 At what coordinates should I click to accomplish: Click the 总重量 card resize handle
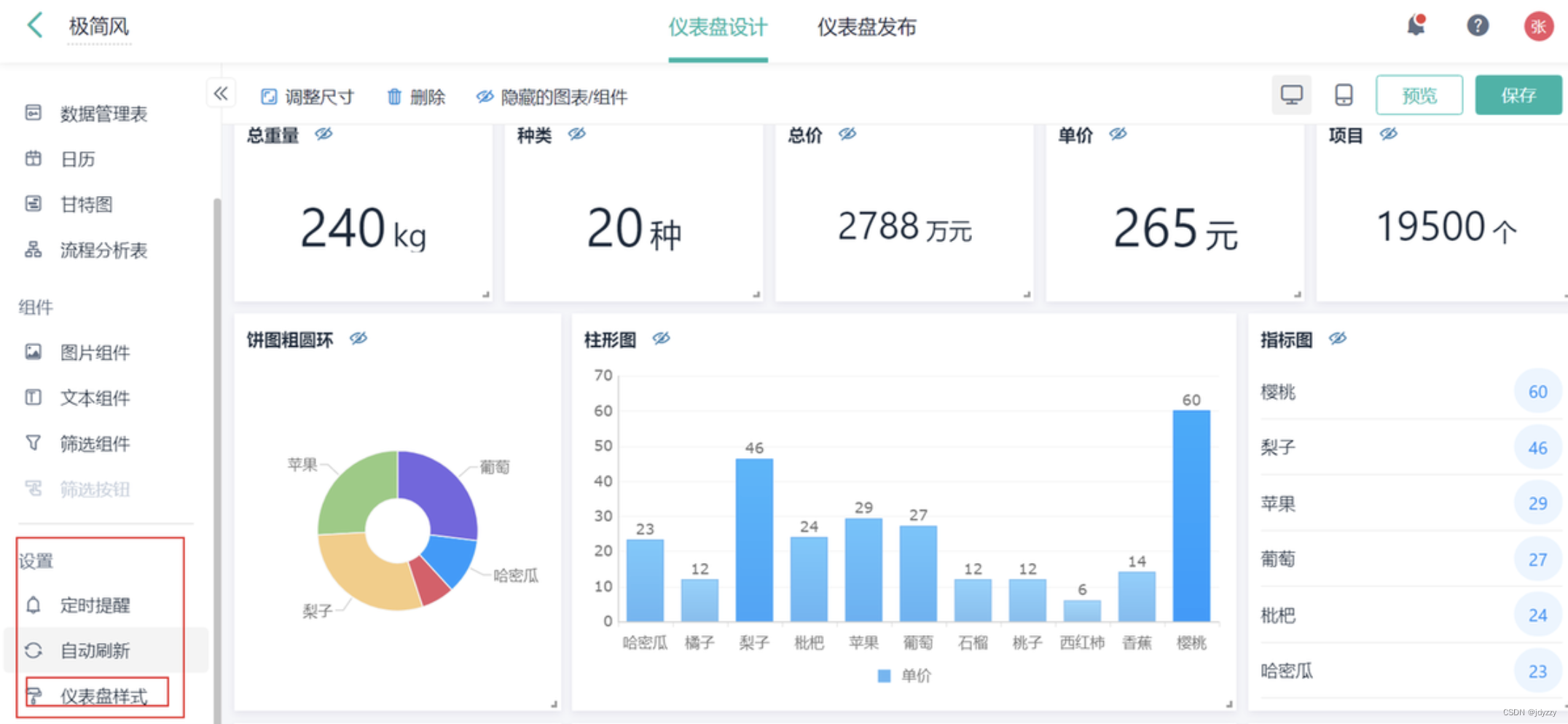pos(486,294)
